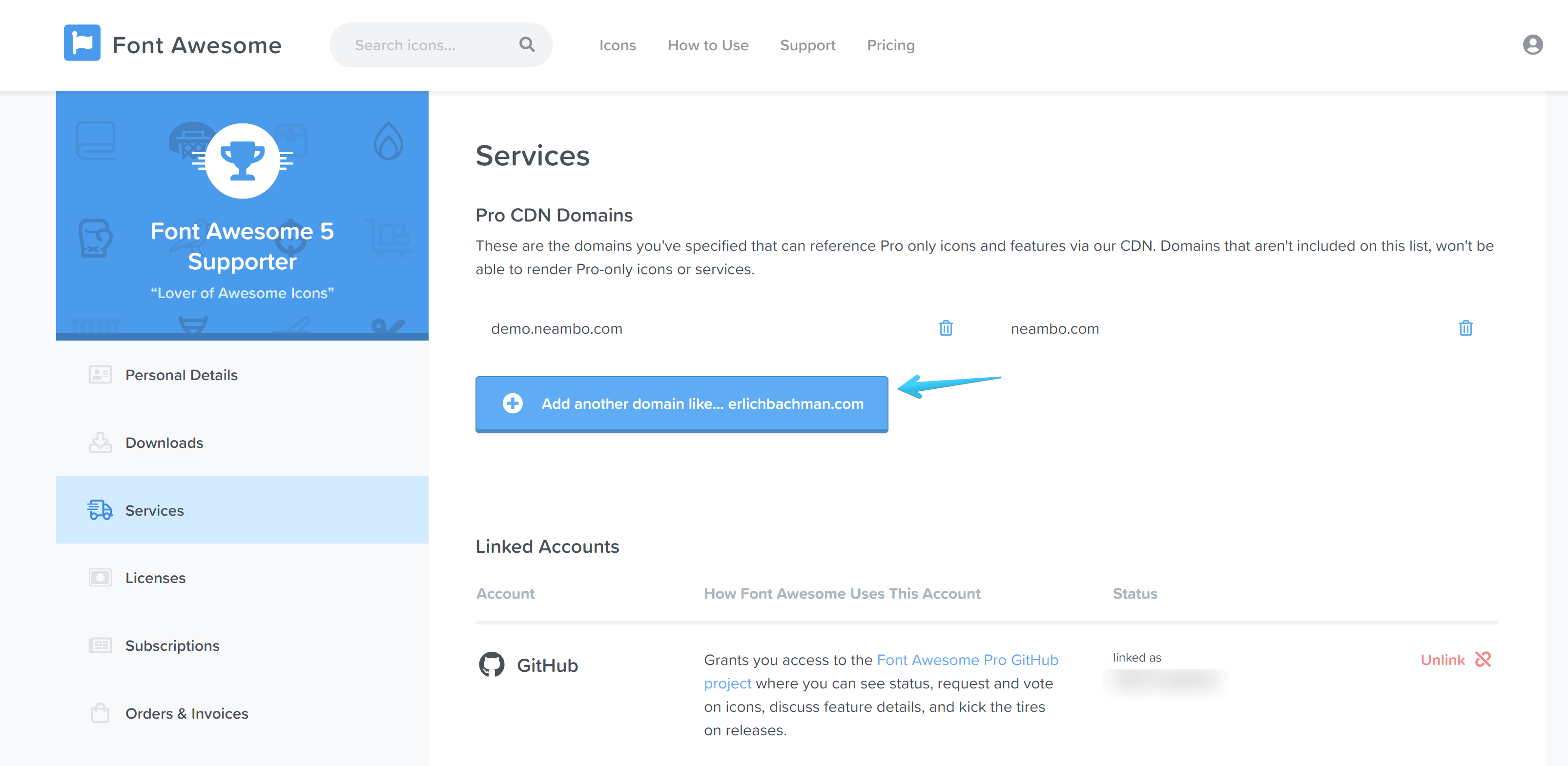Open the Pricing page from the navbar

(890, 44)
